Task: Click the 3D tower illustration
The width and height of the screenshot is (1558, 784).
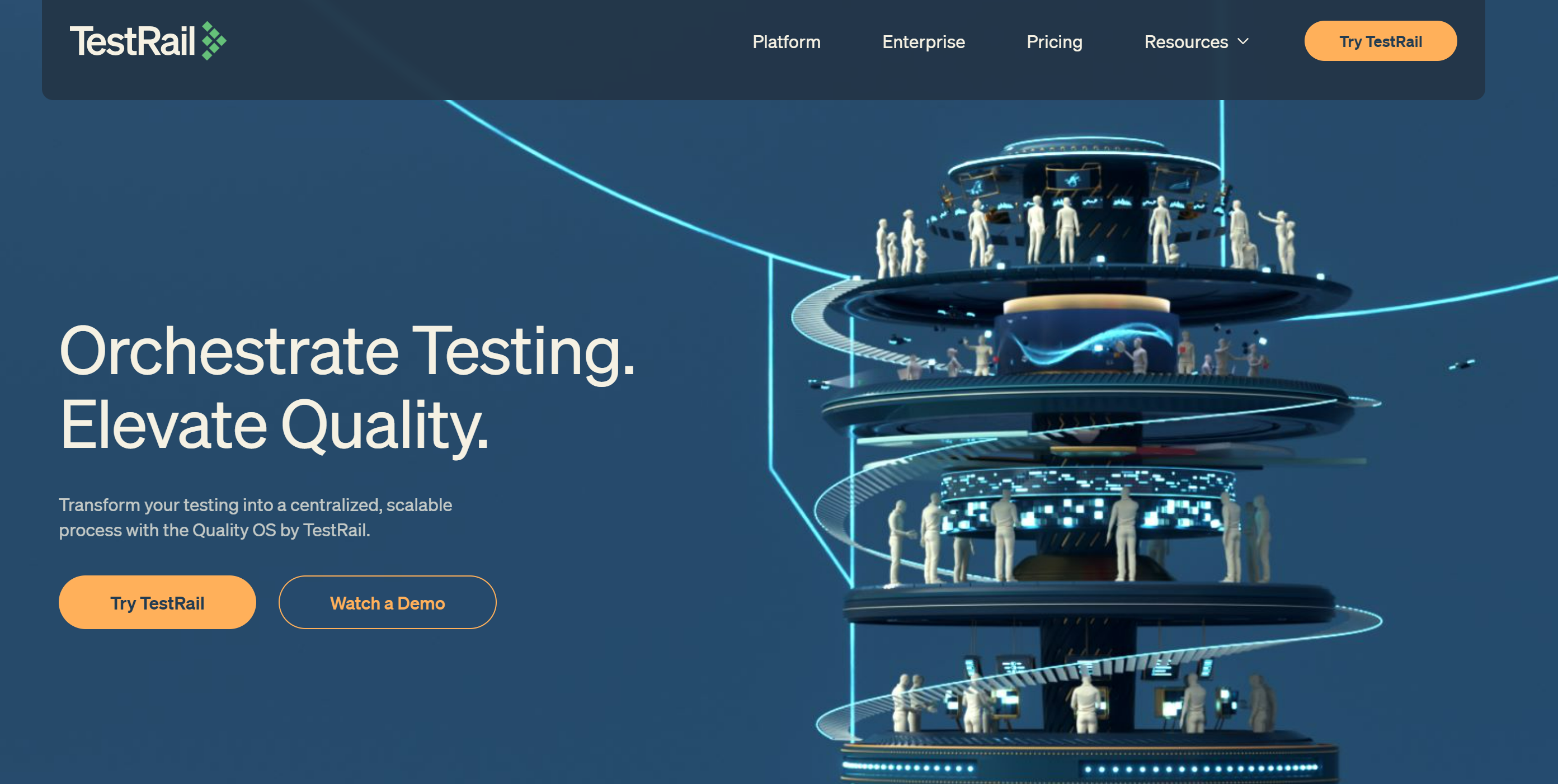Action: (x=1089, y=460)
